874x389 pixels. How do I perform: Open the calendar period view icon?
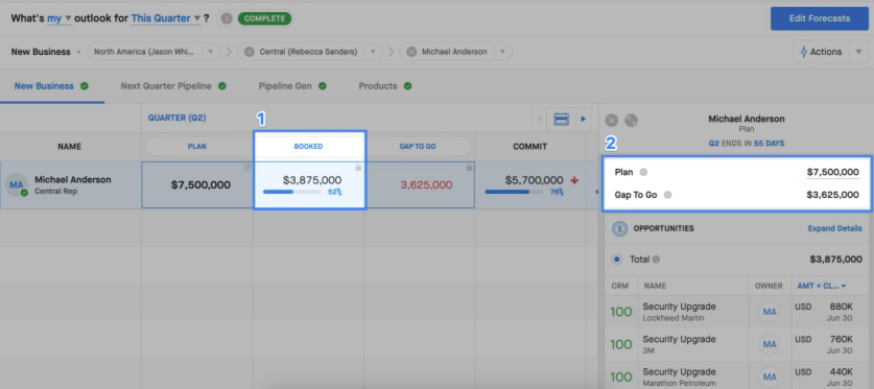click(x=561, y=119)
